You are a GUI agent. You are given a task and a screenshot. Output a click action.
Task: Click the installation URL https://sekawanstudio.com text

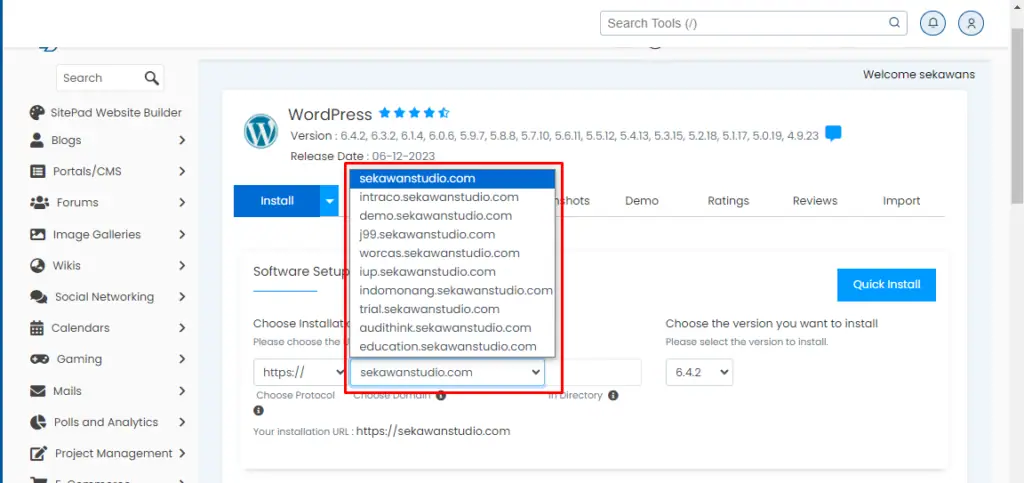(433, 431)
